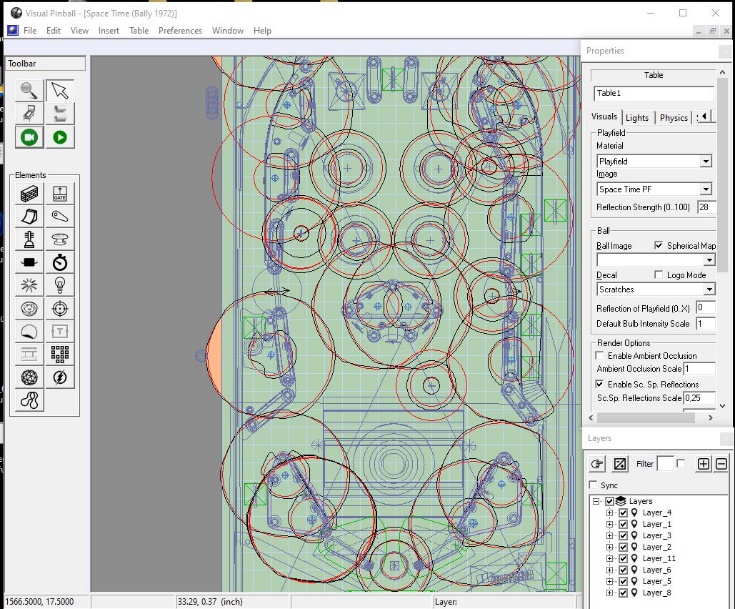The width and height of the screenshot is (735, 609).
Task: Select the Gate element tool
Action: (60, 193)
